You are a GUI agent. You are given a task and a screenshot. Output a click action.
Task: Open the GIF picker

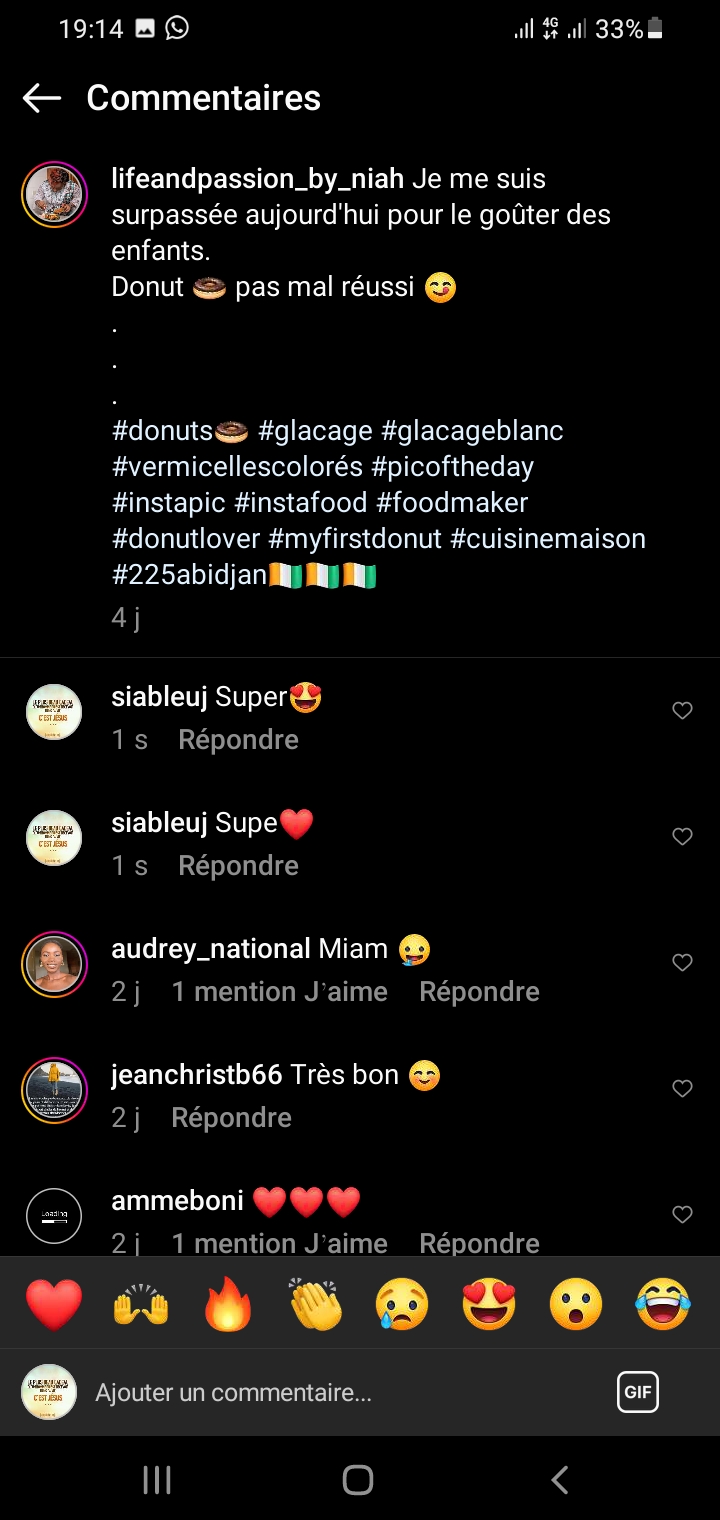point(637,1392)
